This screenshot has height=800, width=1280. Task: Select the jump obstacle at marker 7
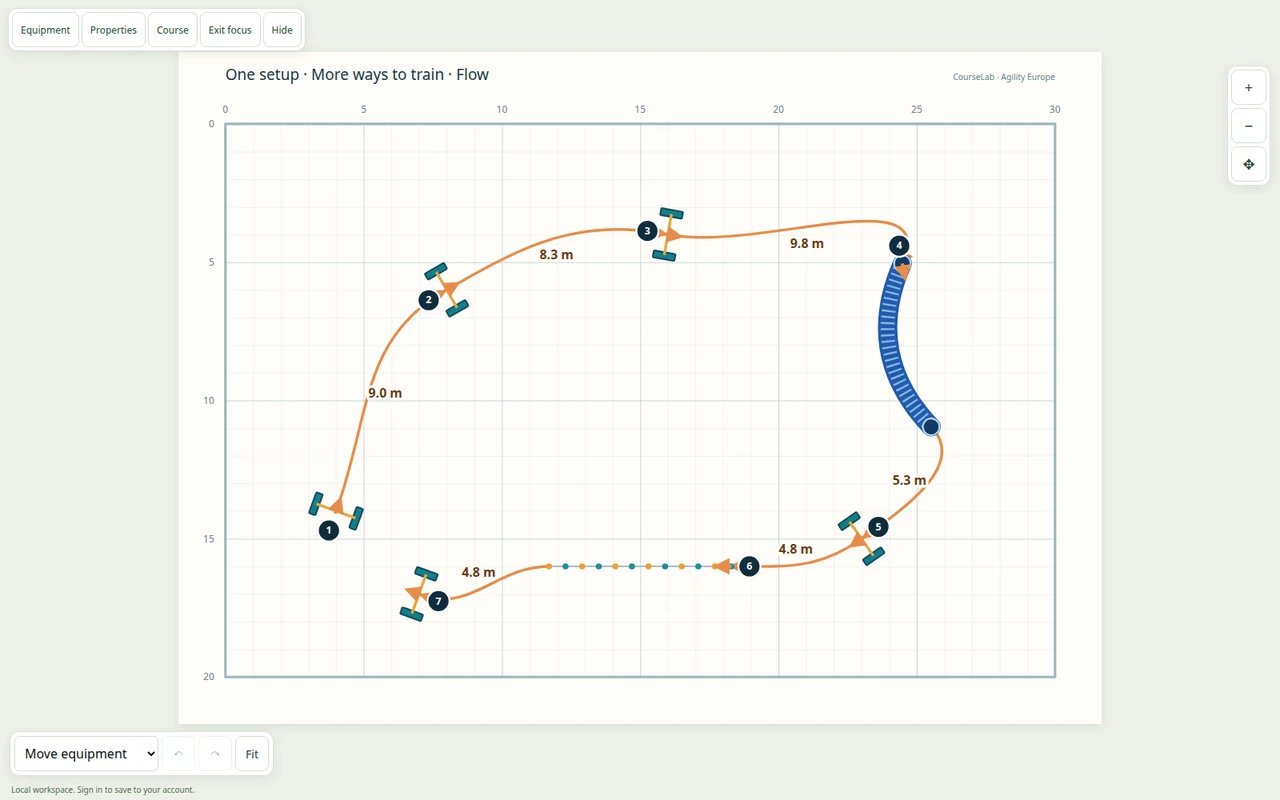click(419, 594)
